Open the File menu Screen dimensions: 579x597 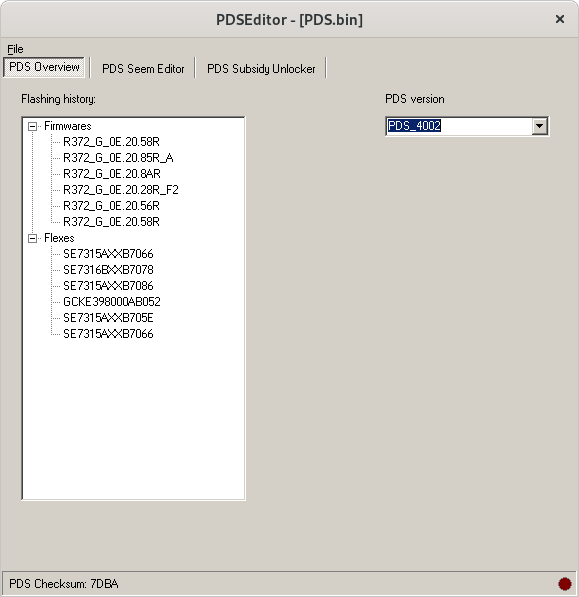(x=15, y=49)
